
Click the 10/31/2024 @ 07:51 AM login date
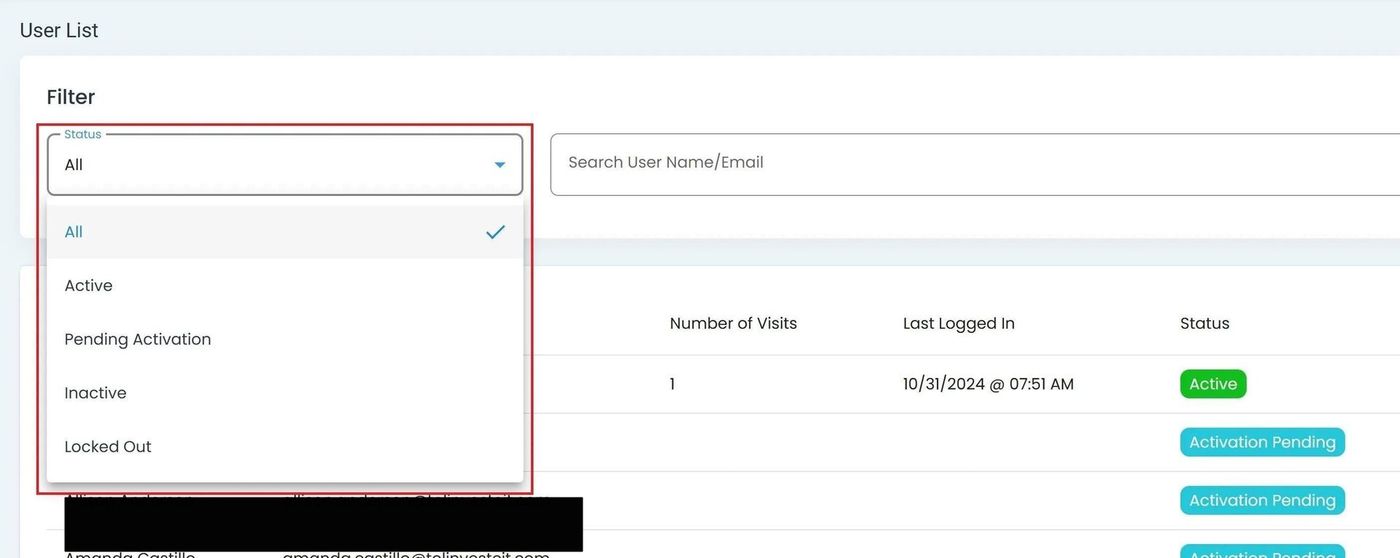tap(987, 384)
